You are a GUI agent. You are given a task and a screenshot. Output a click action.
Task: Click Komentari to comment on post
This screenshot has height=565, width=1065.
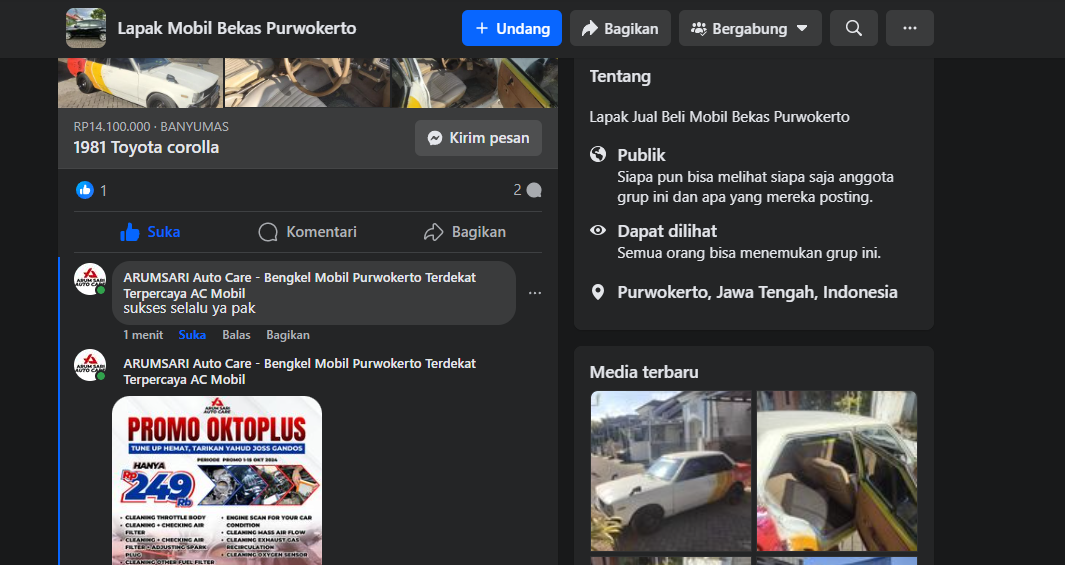(308, 232)
